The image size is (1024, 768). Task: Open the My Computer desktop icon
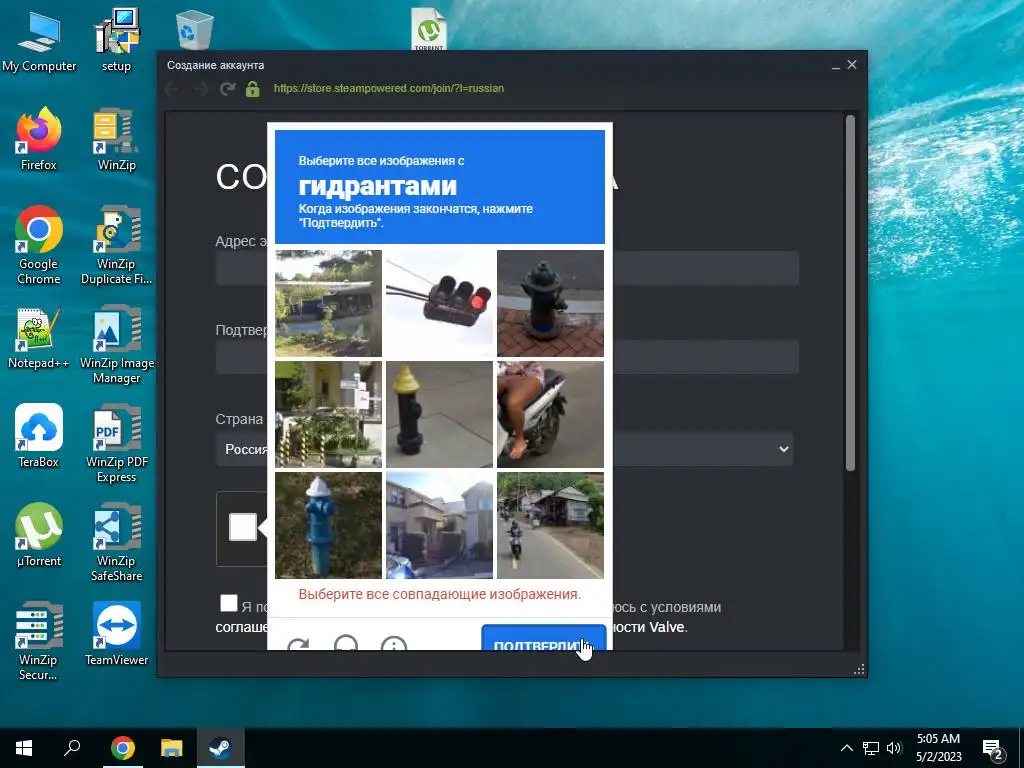point(39,40)
